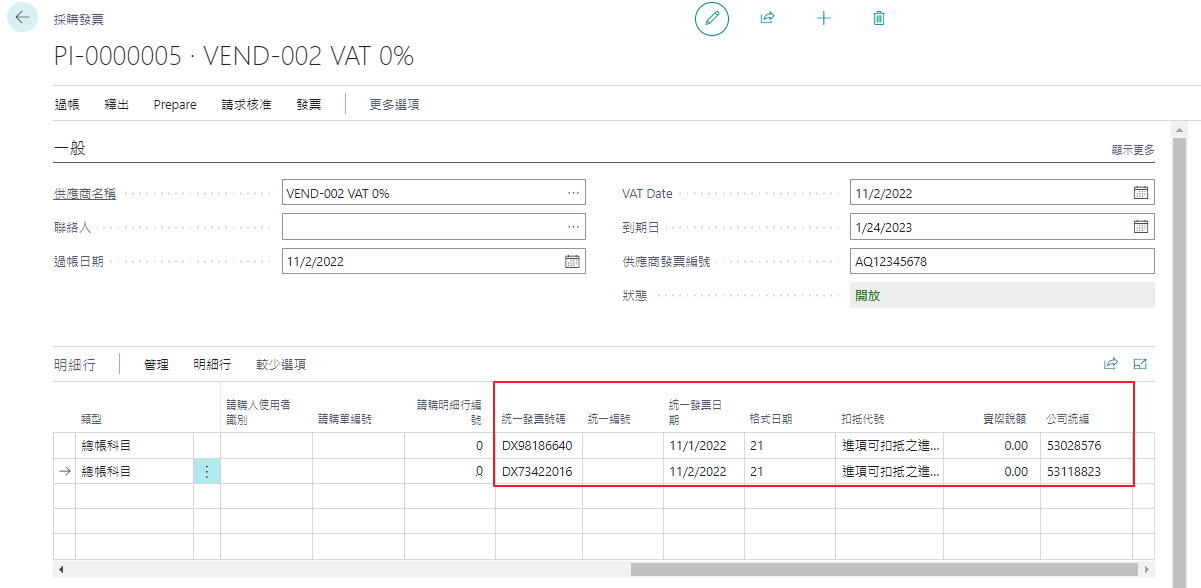Image resolution: width=1201 pixels, height=588 pixels.
Task: Click the 統一發票號碼 column header
Action: coord(533,419)
